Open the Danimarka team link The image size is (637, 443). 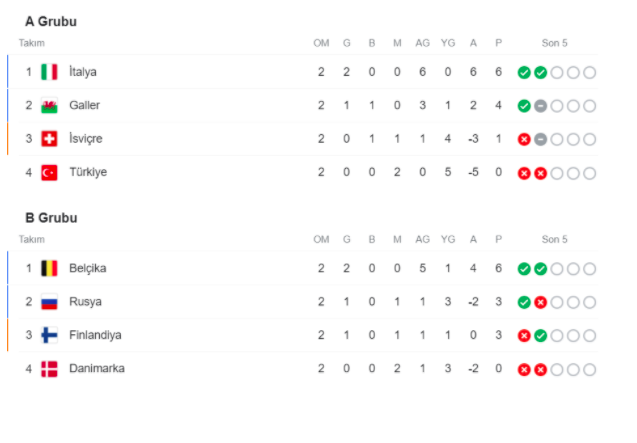tap(97, 368)
